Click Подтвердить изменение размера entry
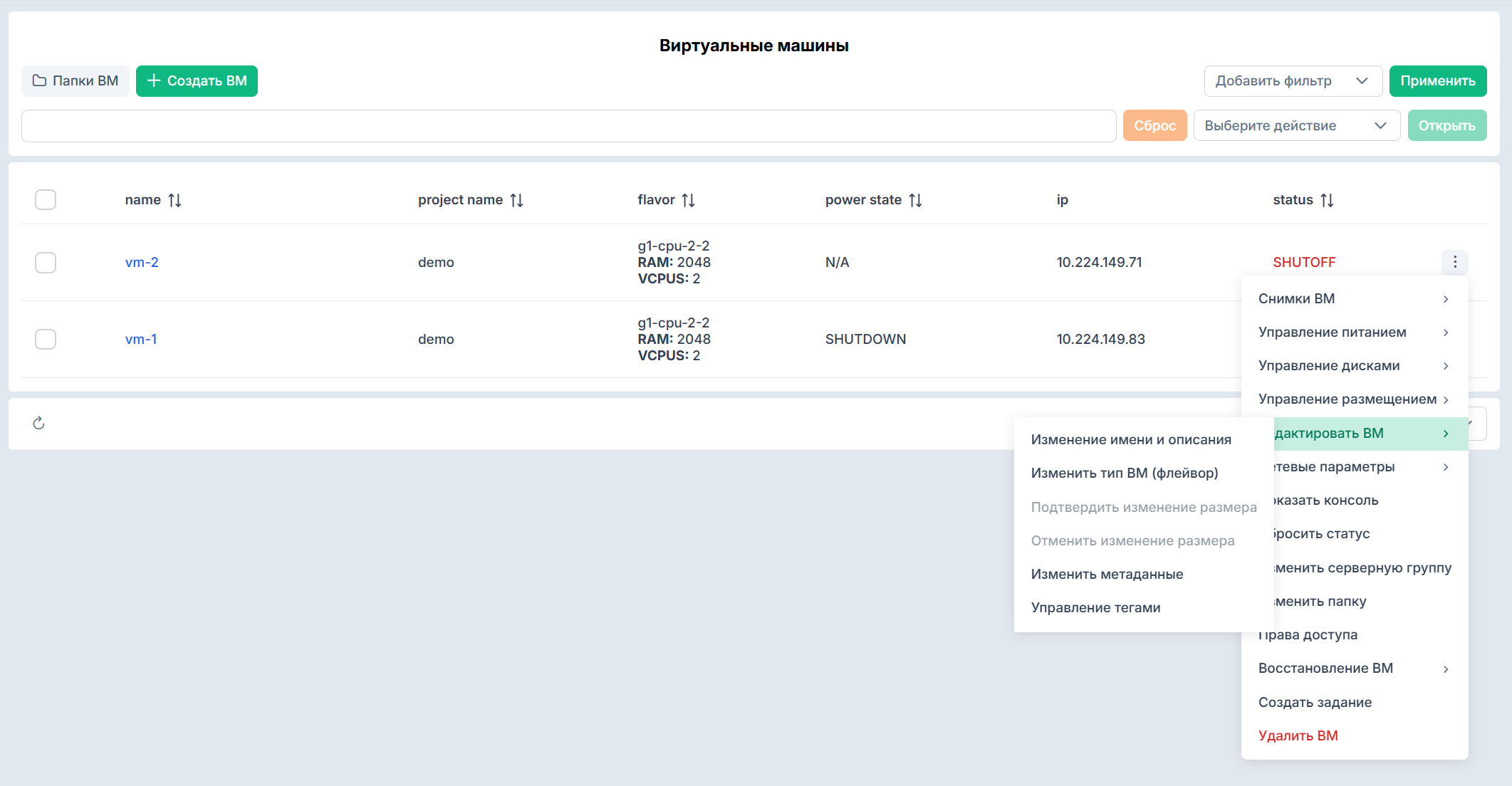Image resolution: width=1512 pixels, height=786 pixels. pyautogui.click(x=1143, y=507)
